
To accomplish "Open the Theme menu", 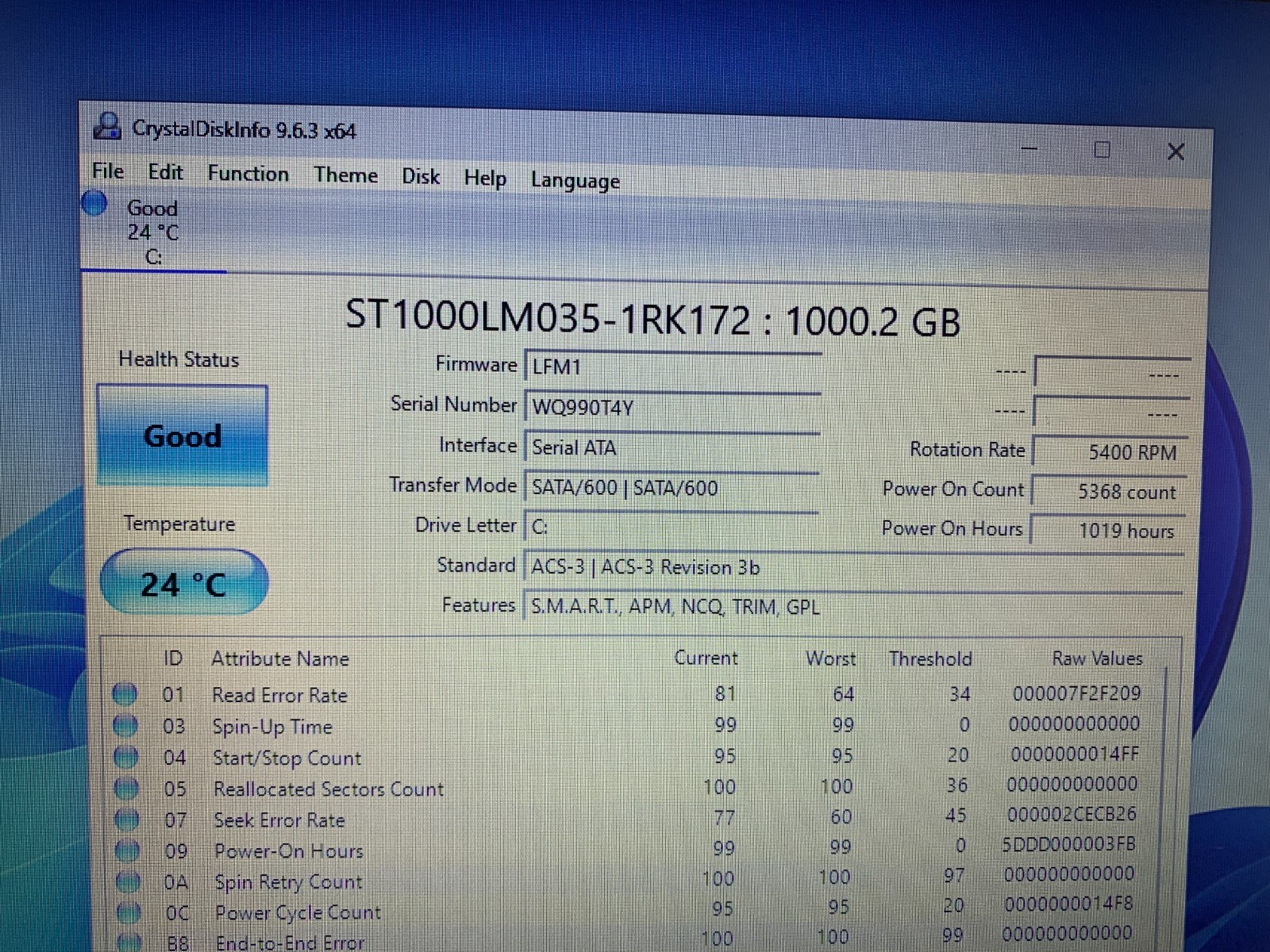I will (345, 175).
